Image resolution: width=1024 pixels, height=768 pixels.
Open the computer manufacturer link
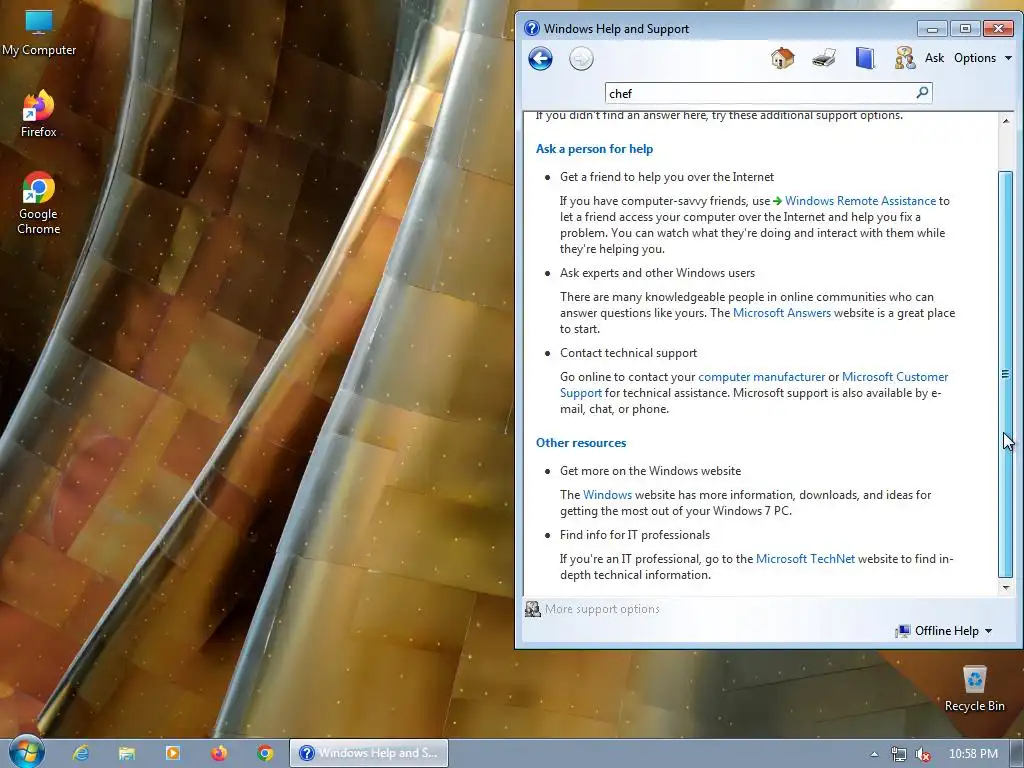pyautogui.click(x=761, y=377)
